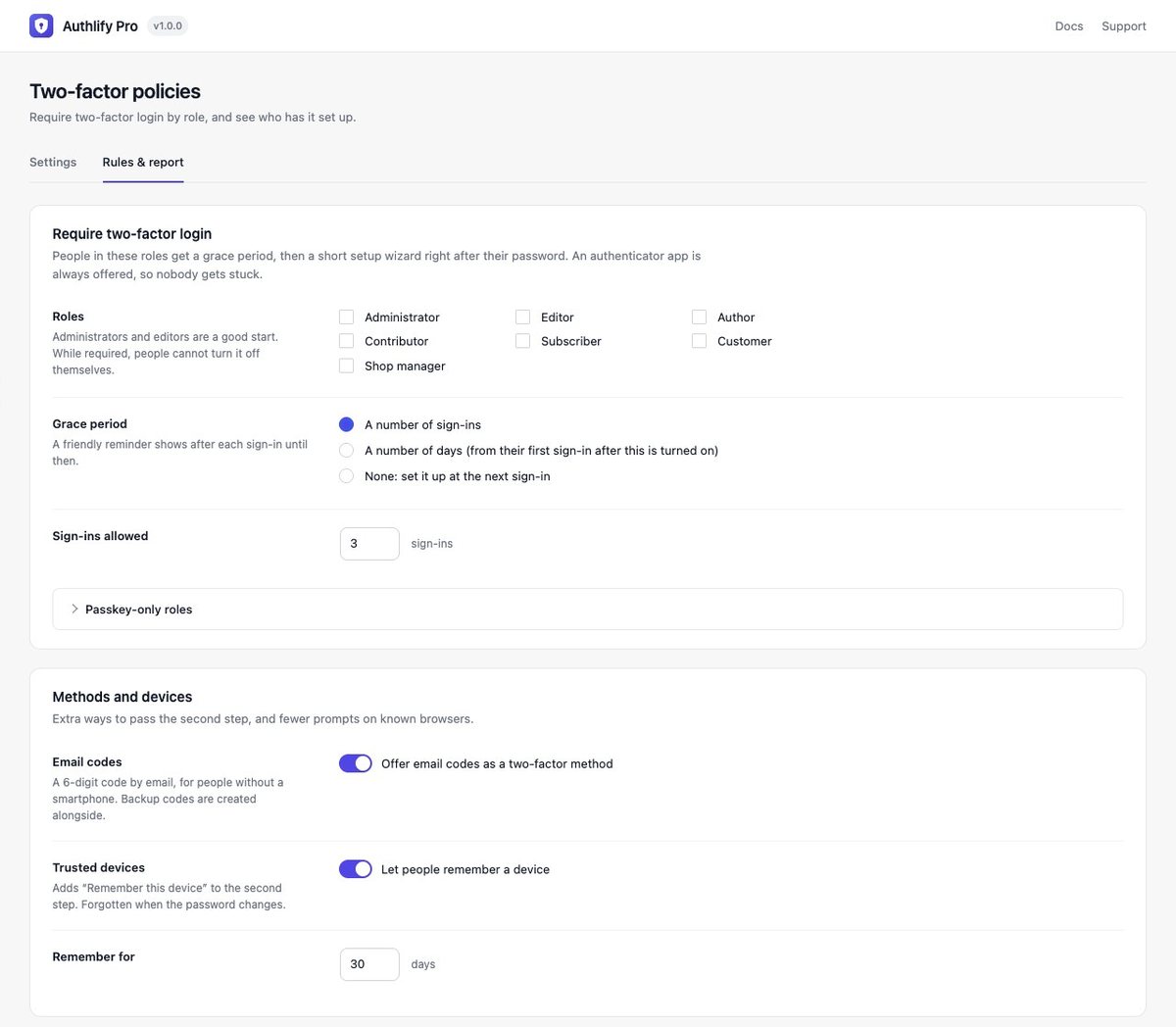Click the Authlify Pro shield logo icon

pyautogui.click(x=41, y=25)
